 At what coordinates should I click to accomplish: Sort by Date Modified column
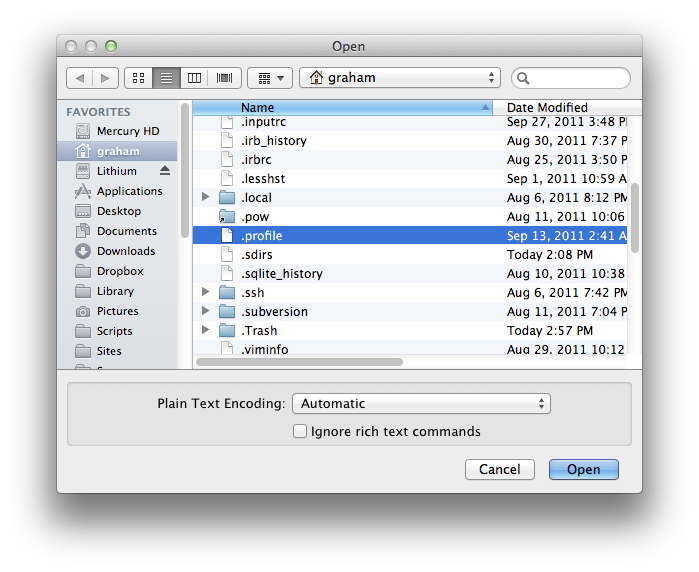(560, 107)
